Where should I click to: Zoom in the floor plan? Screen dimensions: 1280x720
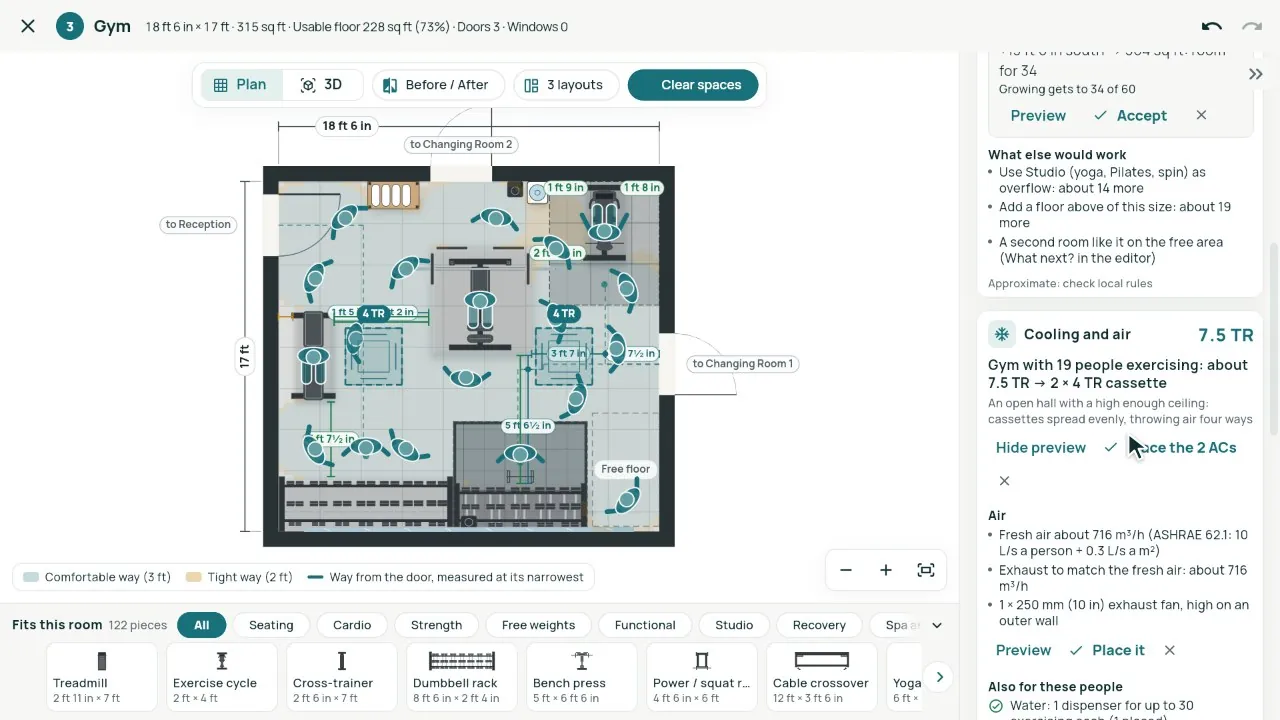pos(886,570)
